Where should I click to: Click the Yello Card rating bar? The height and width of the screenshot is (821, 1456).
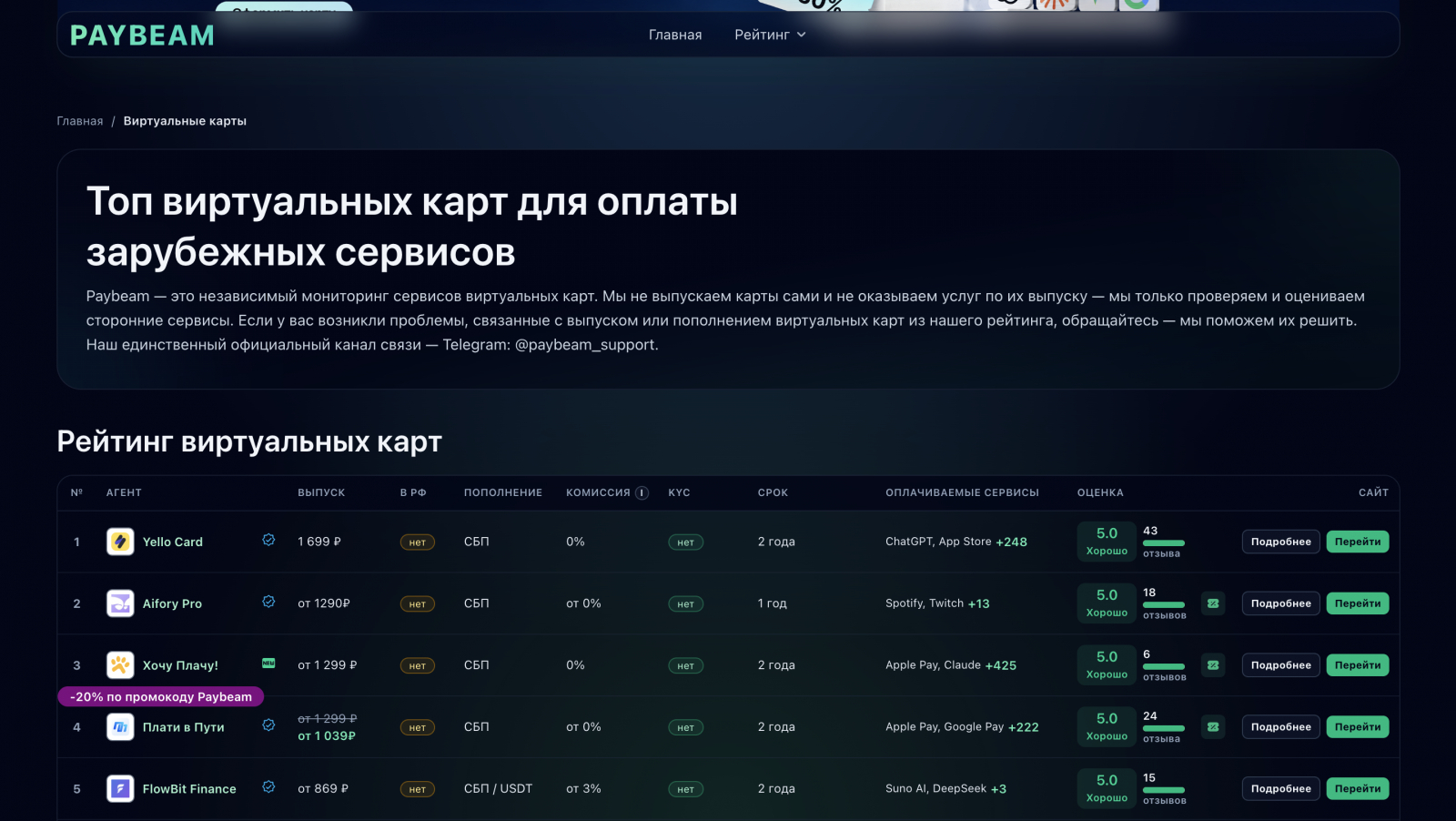[1164, 543]
